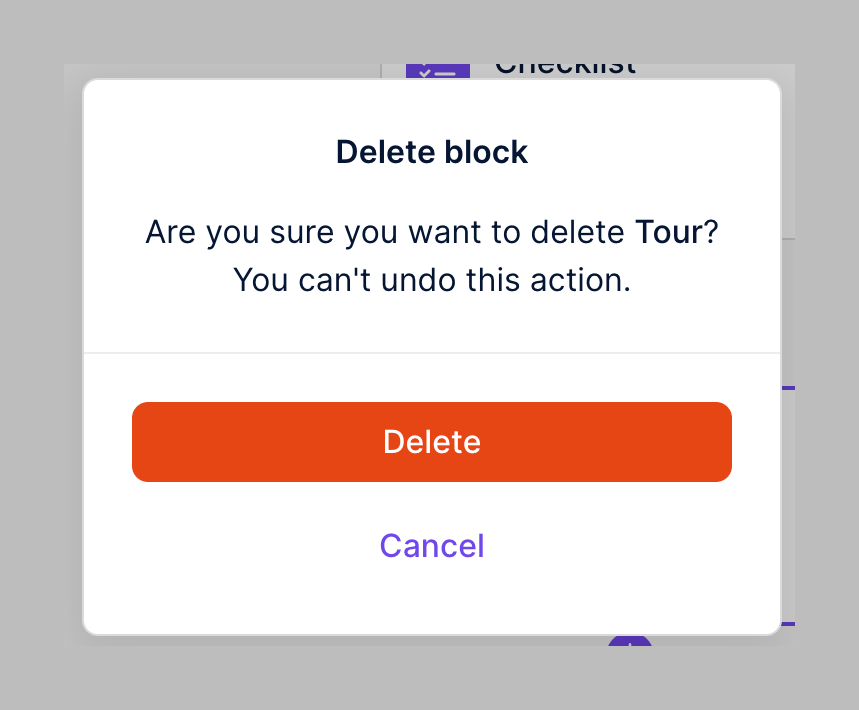Confirm deletion with the orange Delete button
This screenshot has width=859, height=710.
click(x=432, y=442)
